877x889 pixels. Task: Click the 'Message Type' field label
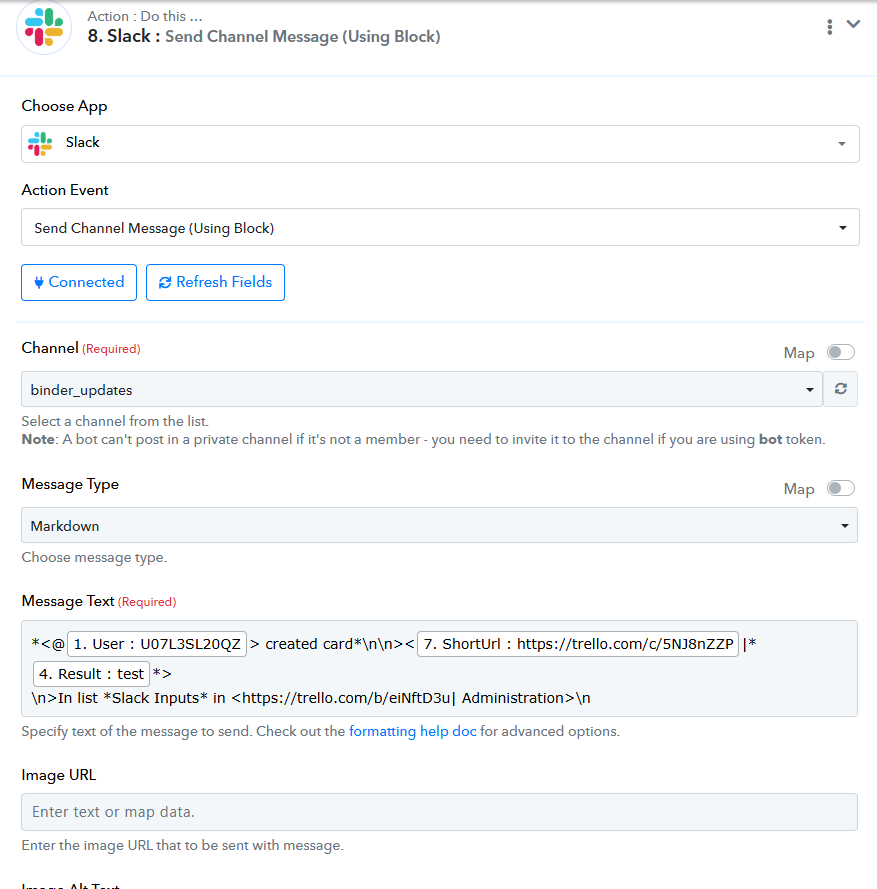tap(70, 484)
